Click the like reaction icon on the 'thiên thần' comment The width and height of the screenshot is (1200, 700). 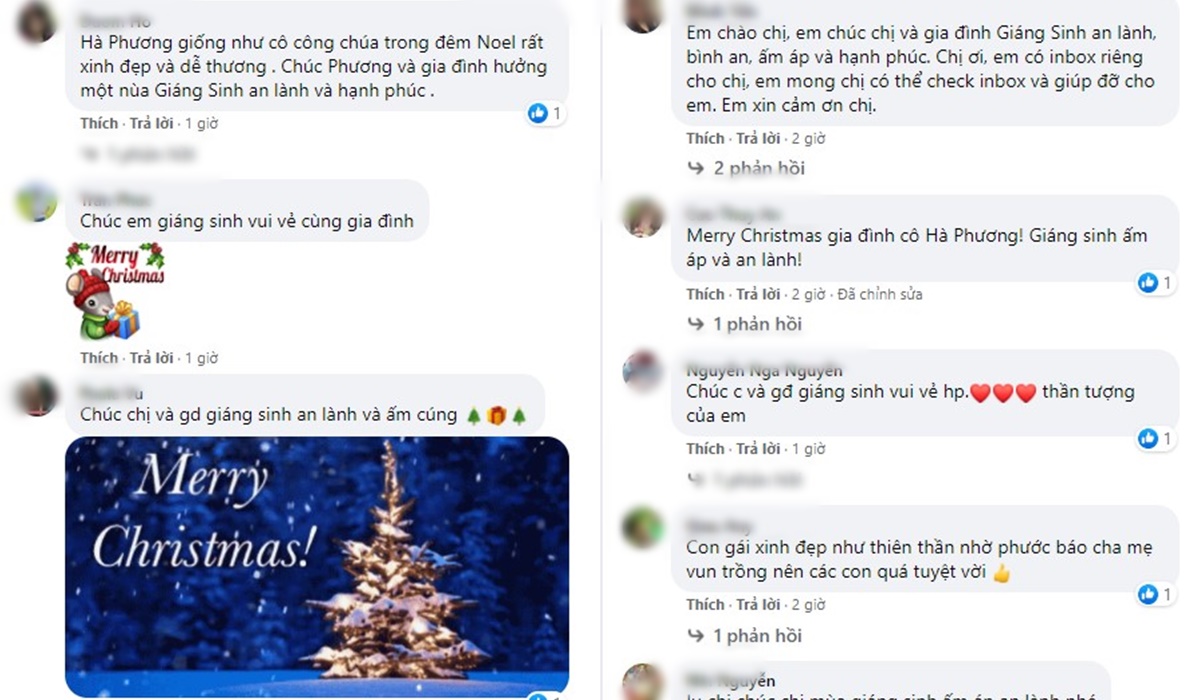pos(1148,594)
